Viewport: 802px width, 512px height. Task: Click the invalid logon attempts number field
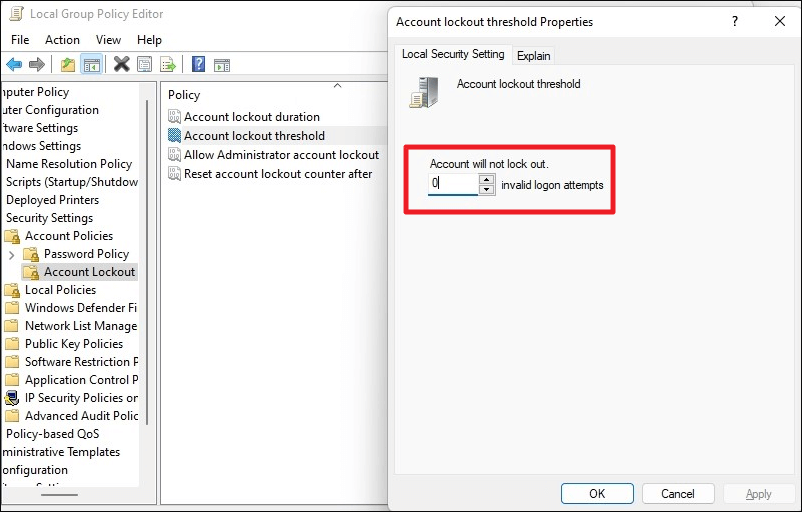[x=453, y=184]
